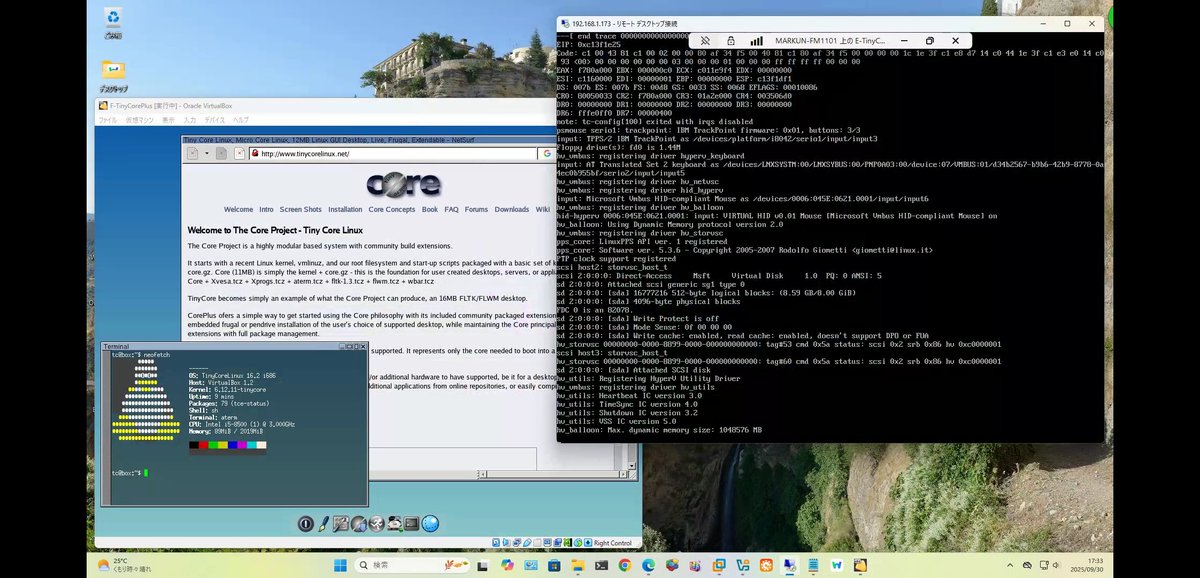The image size is (1200, 578).
Task: Open the Downloads link
Action: 511,209
